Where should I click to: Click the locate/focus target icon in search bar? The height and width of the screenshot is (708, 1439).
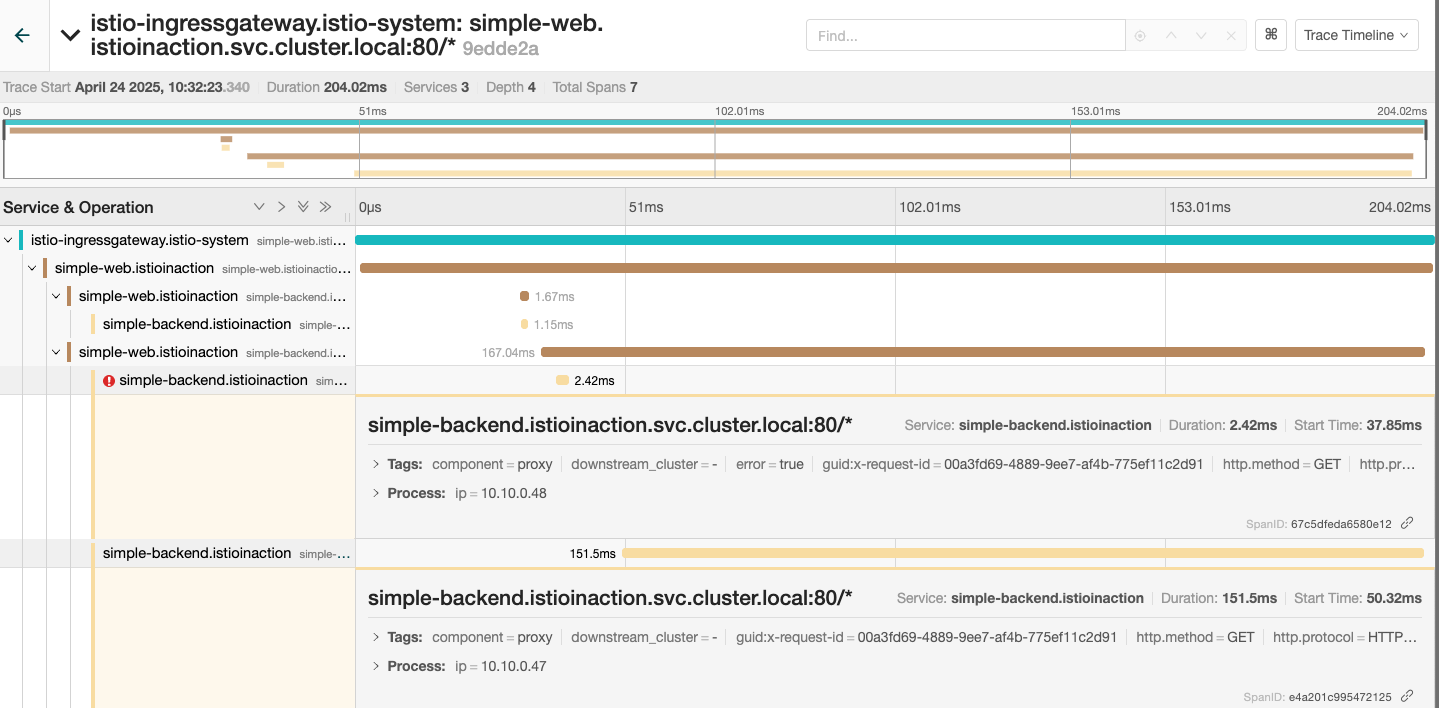click(1140, 36)
